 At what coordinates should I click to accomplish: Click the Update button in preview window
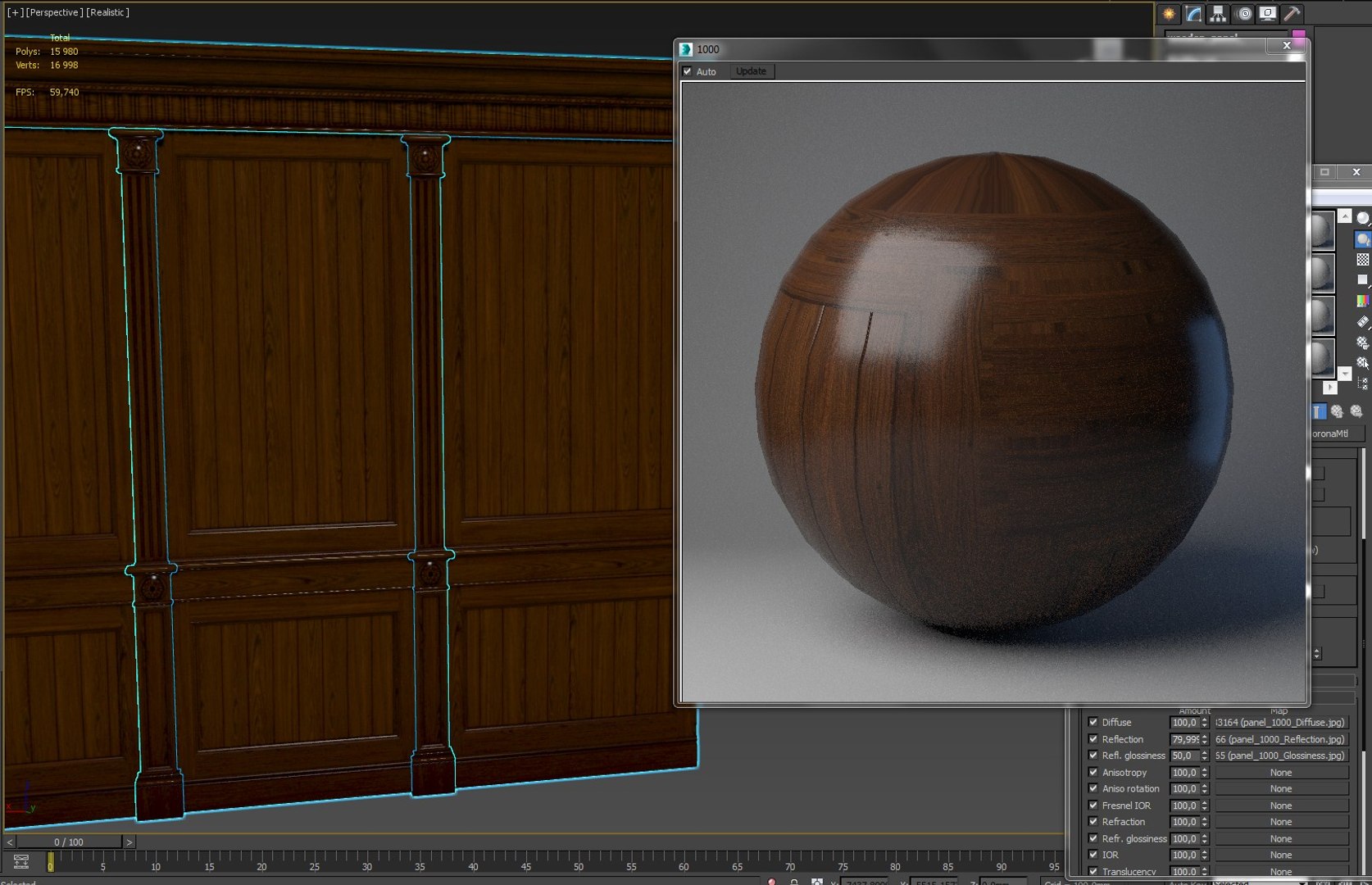click(751, 71)
